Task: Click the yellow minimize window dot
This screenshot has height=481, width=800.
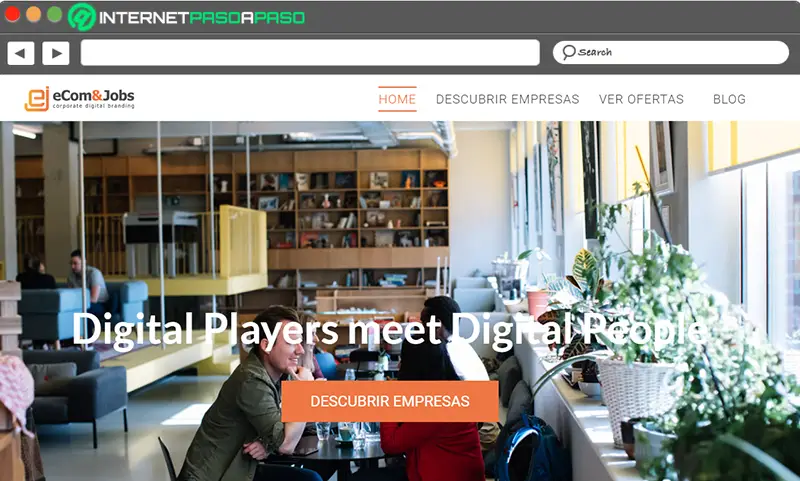Action: (33, 14)
